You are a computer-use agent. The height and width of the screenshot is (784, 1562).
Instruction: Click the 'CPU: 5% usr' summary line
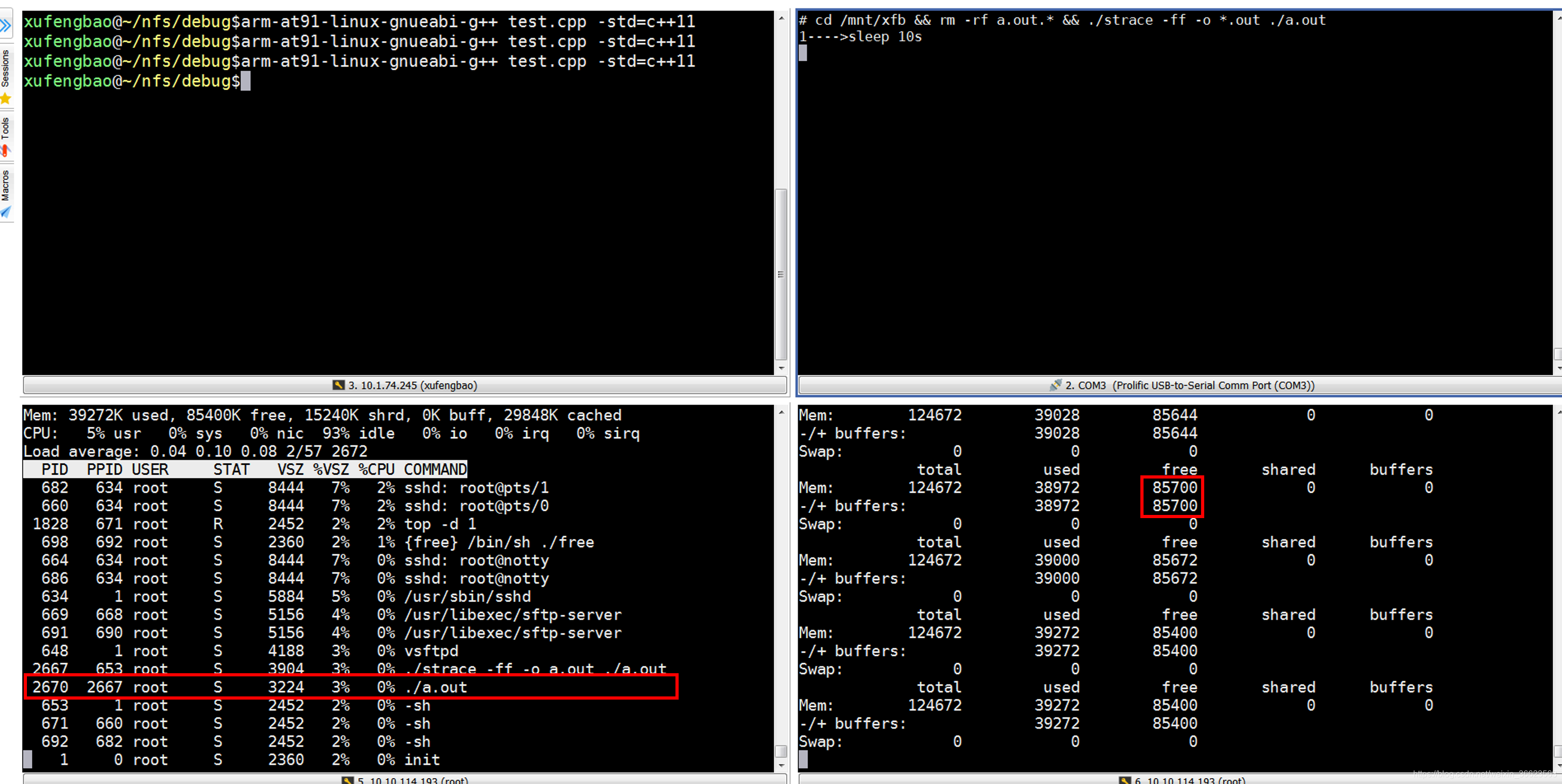[332, 434]
